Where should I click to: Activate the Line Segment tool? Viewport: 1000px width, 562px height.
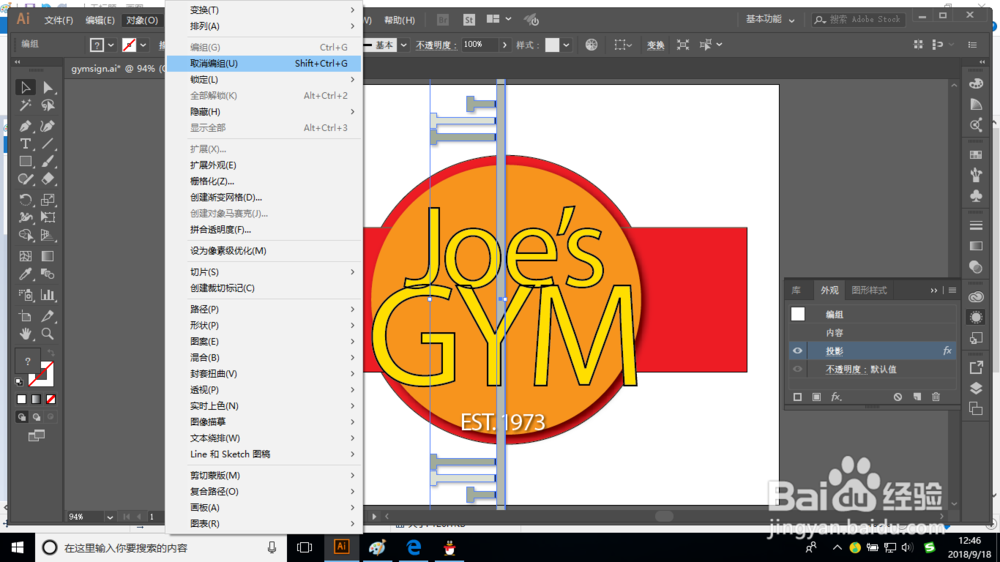pos(48,144)
